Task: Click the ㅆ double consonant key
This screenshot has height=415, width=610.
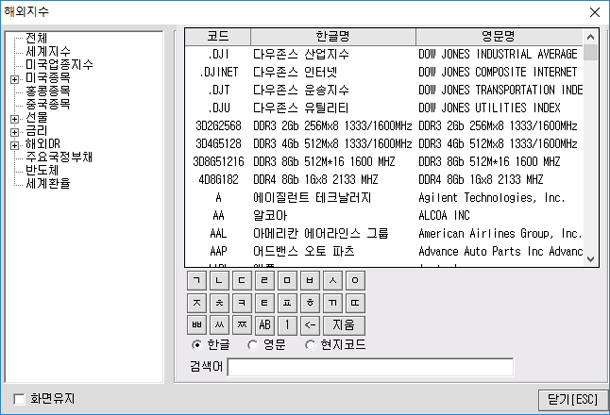Action: [x=219, y=326]
